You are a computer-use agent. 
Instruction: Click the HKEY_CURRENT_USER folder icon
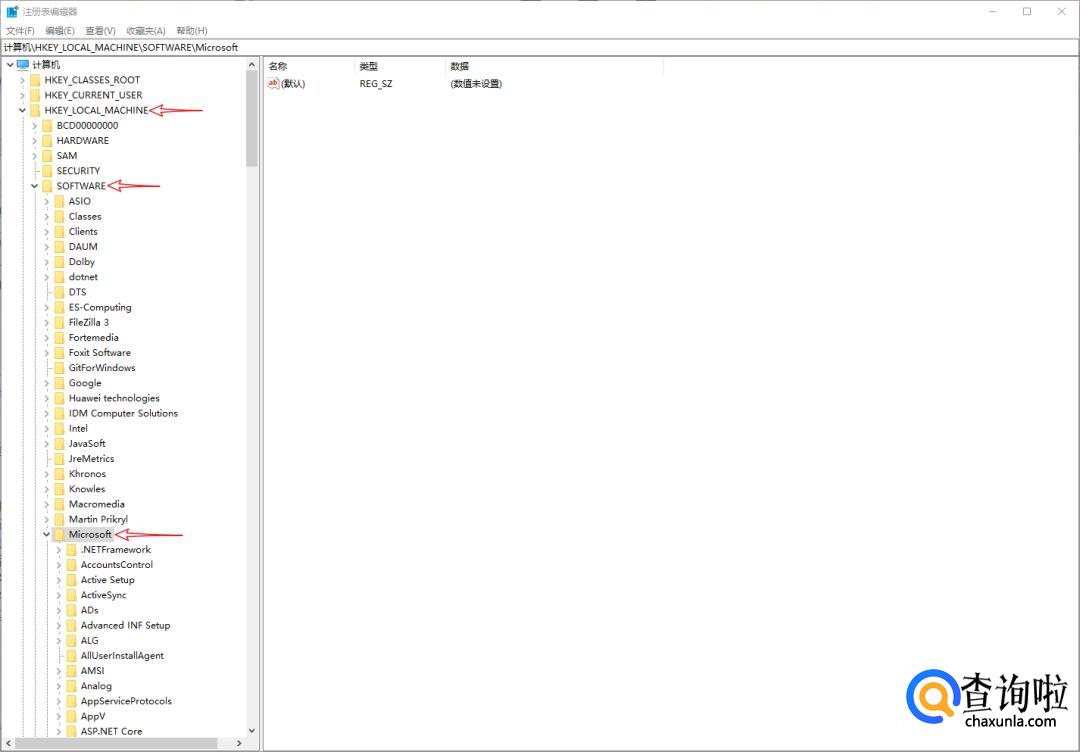tap(35, 95)
